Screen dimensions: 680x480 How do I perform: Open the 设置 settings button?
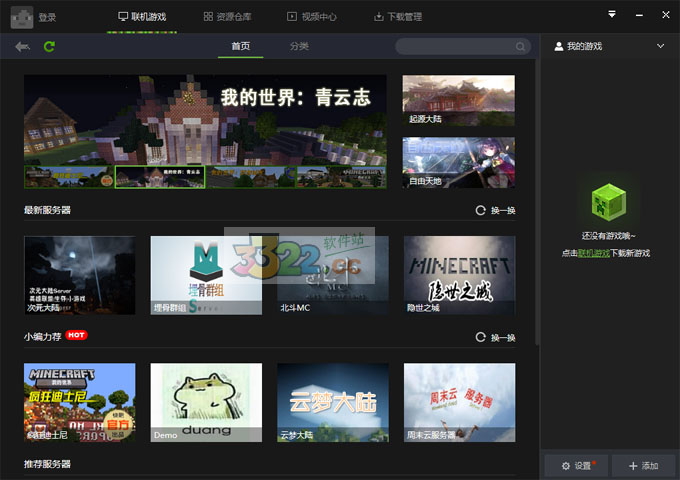click(x=576, y=466)
